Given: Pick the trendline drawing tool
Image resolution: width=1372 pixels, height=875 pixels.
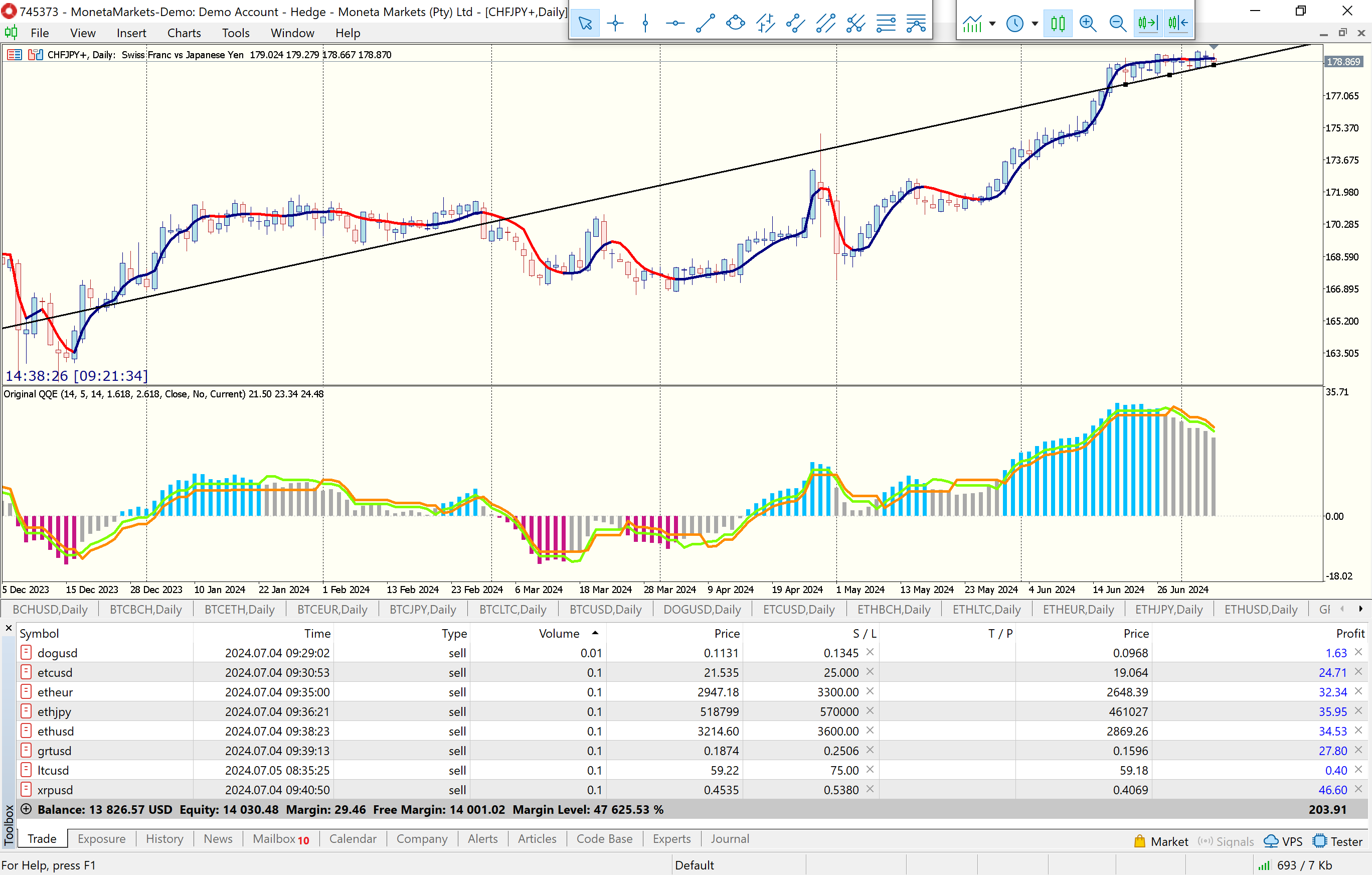Looking at the screenshot, I should (706, 24).
